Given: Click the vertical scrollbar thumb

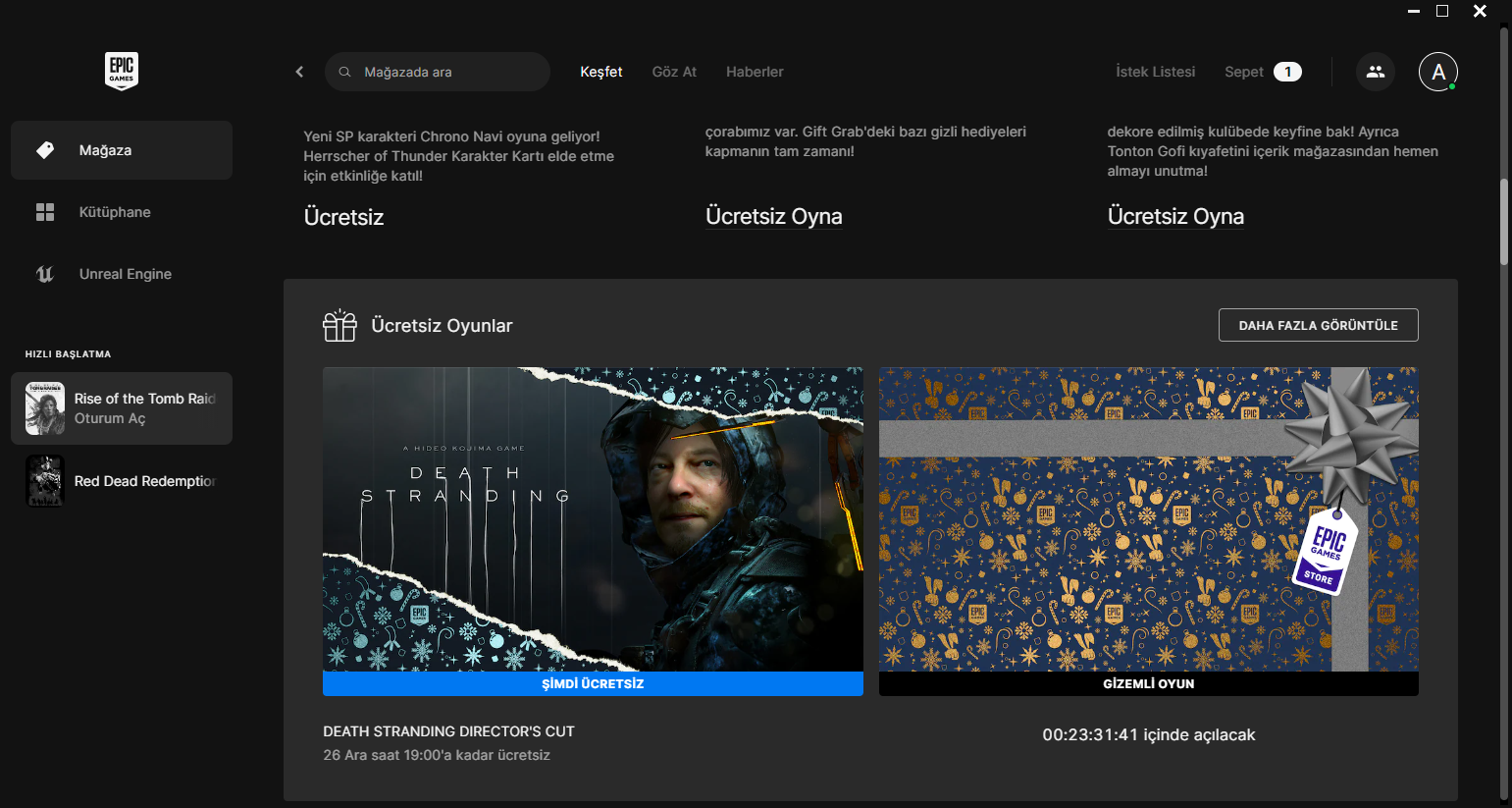Looking at the screenshot, I should coord(1503,222).
